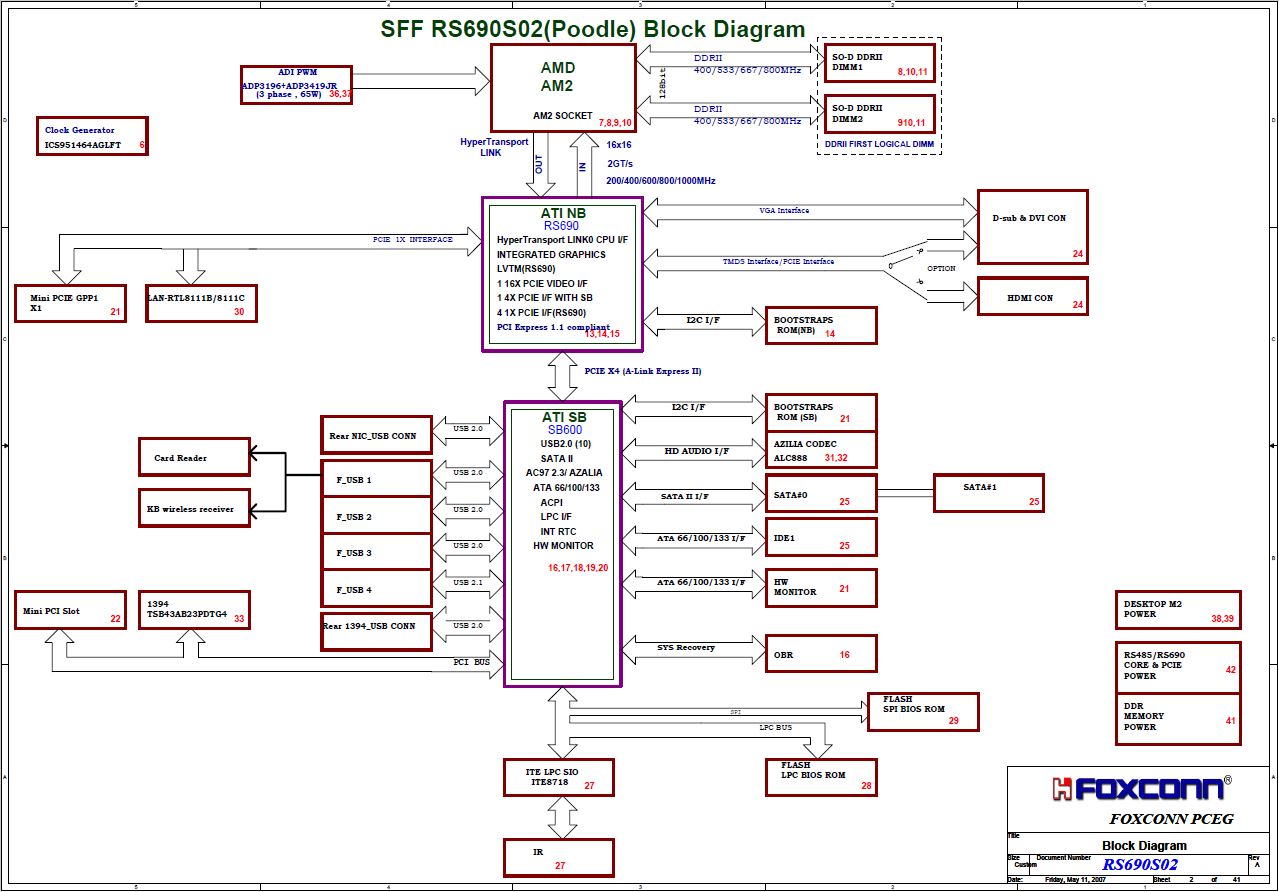Select the DESKTOP M2 POWER block

click(x=1179, y=609)
